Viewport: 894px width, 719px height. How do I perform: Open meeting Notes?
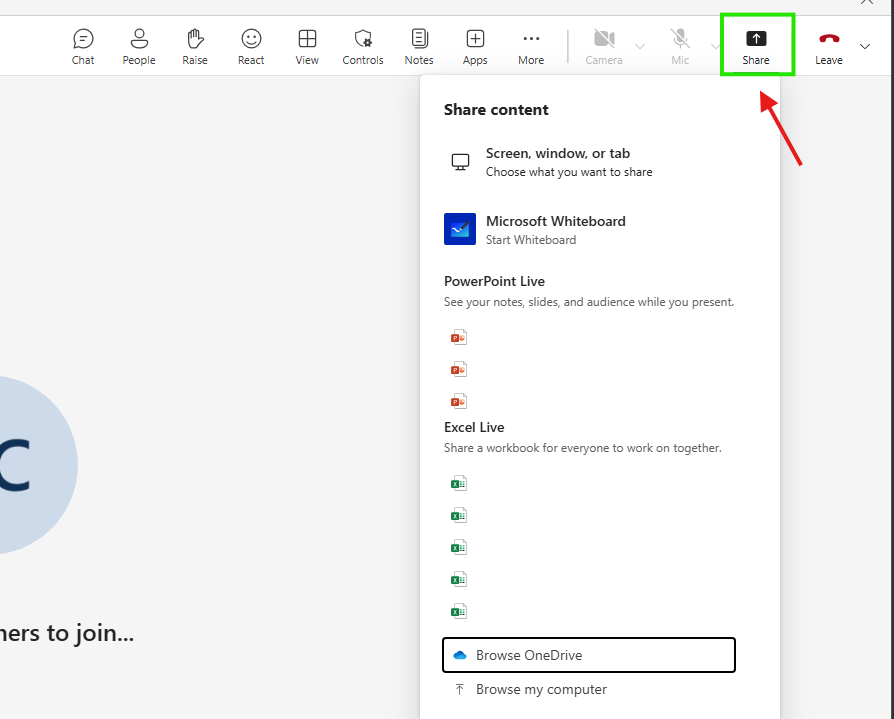click(418, 47)
